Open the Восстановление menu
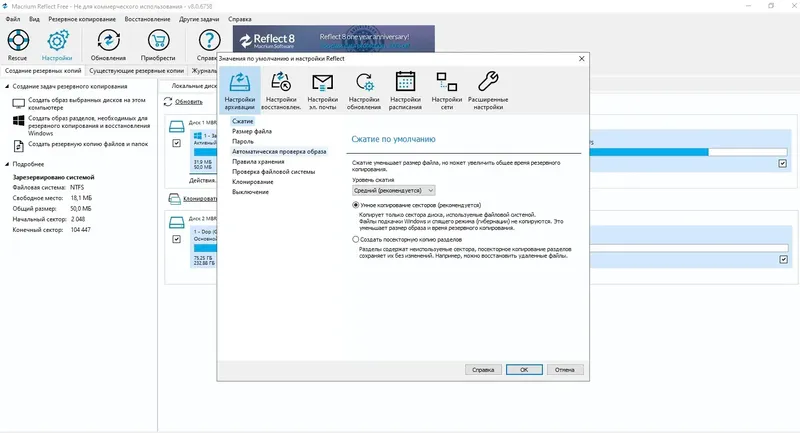Viewport: 800px width, 433px height. (x=147, y=19)
